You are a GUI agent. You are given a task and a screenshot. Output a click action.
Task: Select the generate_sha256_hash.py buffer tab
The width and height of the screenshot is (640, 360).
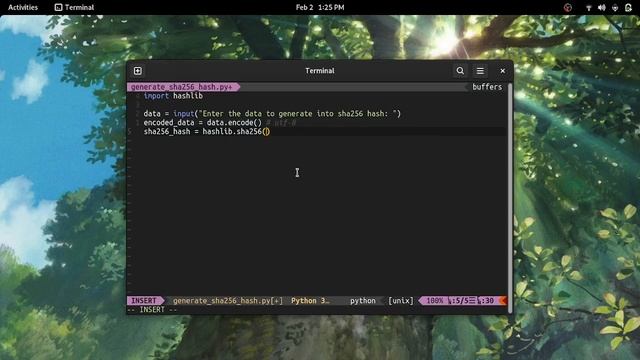point(182,87)
